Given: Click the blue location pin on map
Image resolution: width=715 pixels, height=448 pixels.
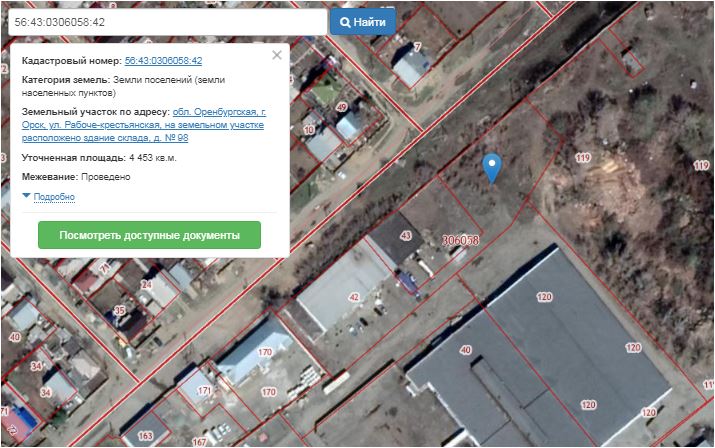Looking at the screenshot, I should point(491,167).
